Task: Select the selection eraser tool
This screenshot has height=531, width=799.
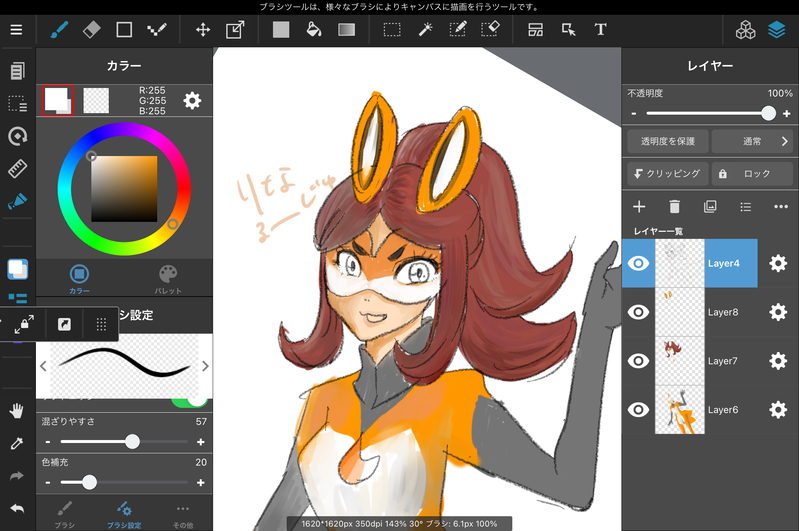Action: pos(490,30)
